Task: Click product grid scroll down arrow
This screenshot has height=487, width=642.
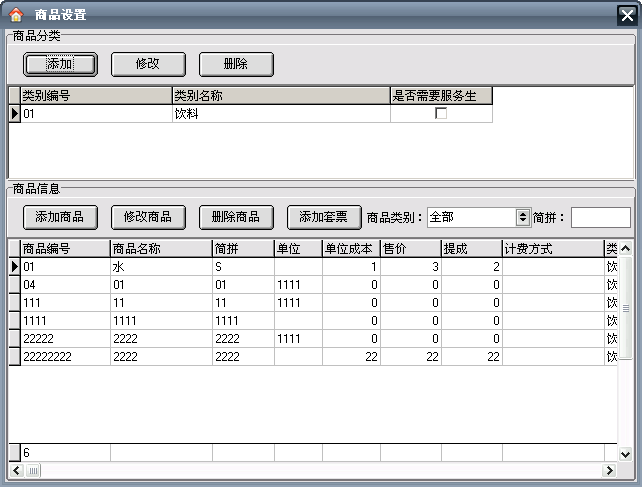Action: [x=625, y=454]
